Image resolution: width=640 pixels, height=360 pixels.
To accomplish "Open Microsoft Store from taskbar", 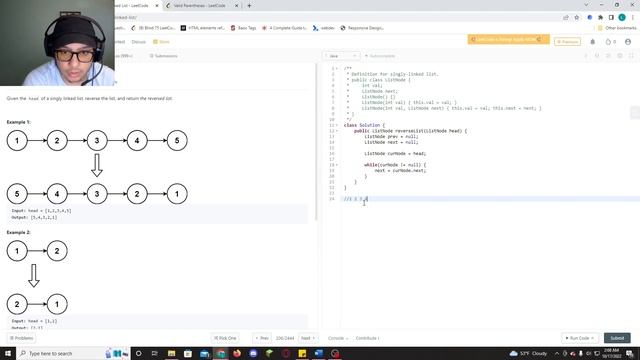I will coord(188,353).
